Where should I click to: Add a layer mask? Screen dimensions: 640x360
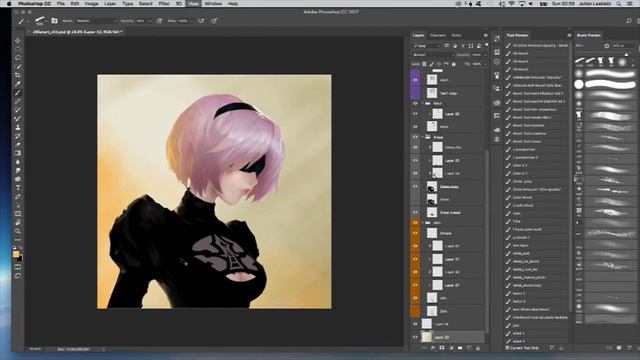442,348
